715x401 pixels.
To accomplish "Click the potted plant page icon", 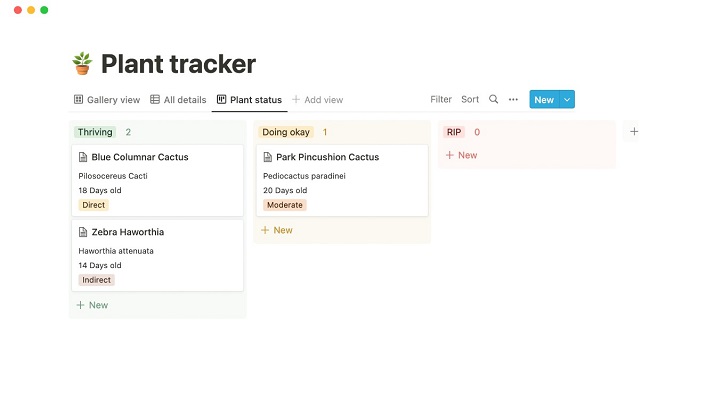I will (82, 64).
